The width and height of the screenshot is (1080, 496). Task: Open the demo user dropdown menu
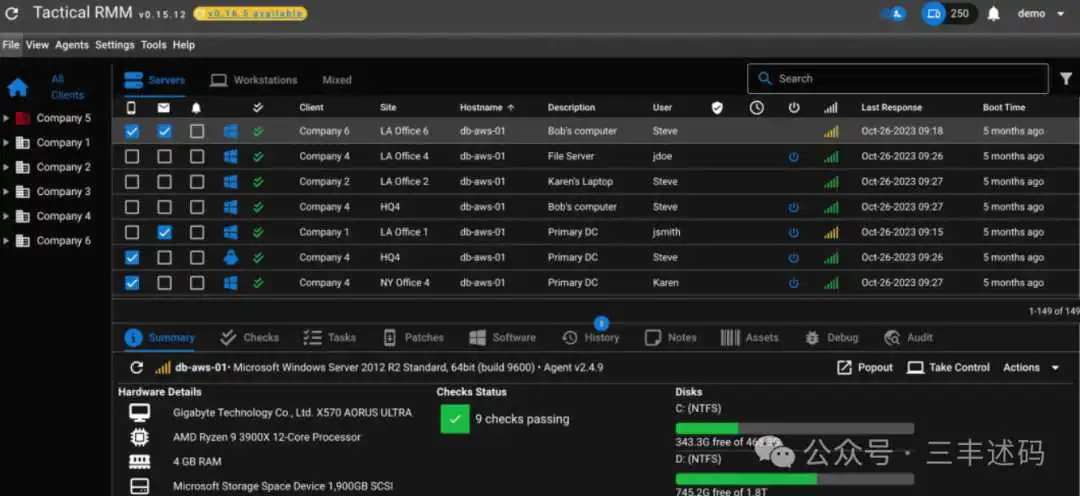click(1040, 14)
